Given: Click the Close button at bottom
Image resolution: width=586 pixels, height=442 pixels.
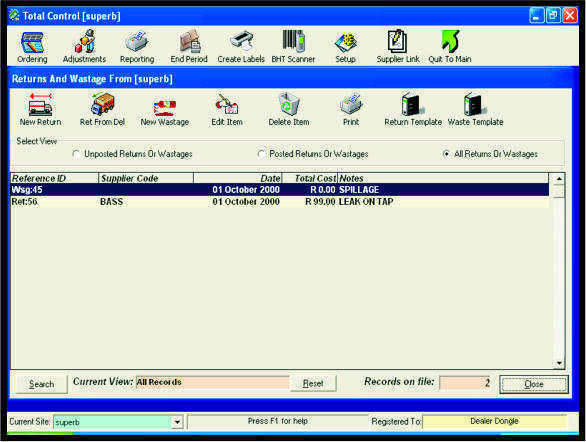Looking at the screenshot, I should 534,384.
